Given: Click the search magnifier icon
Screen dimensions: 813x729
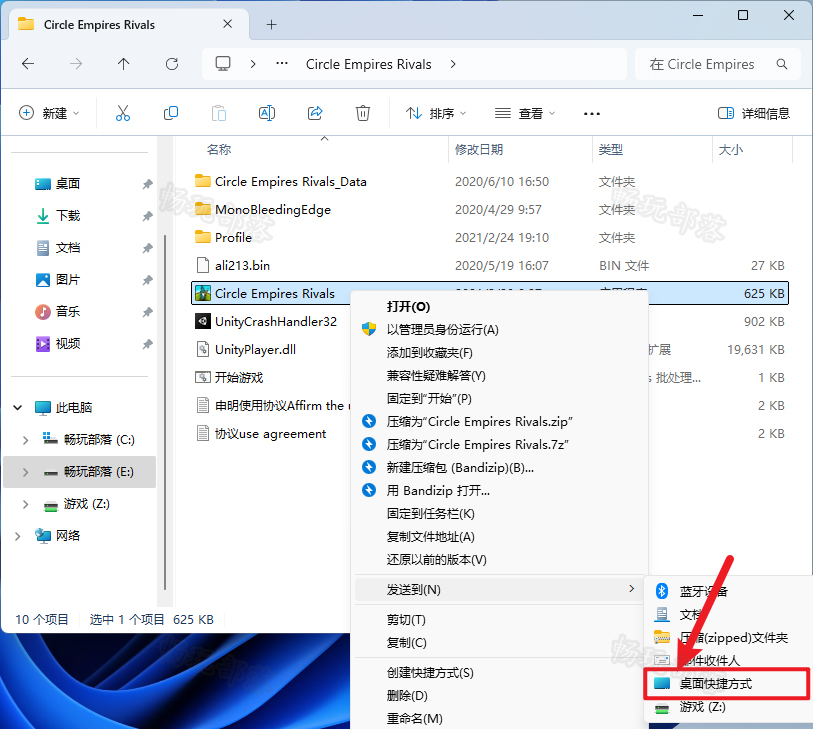Looking at the screenshot, I should pyautogui.click(x=781, y=64).
